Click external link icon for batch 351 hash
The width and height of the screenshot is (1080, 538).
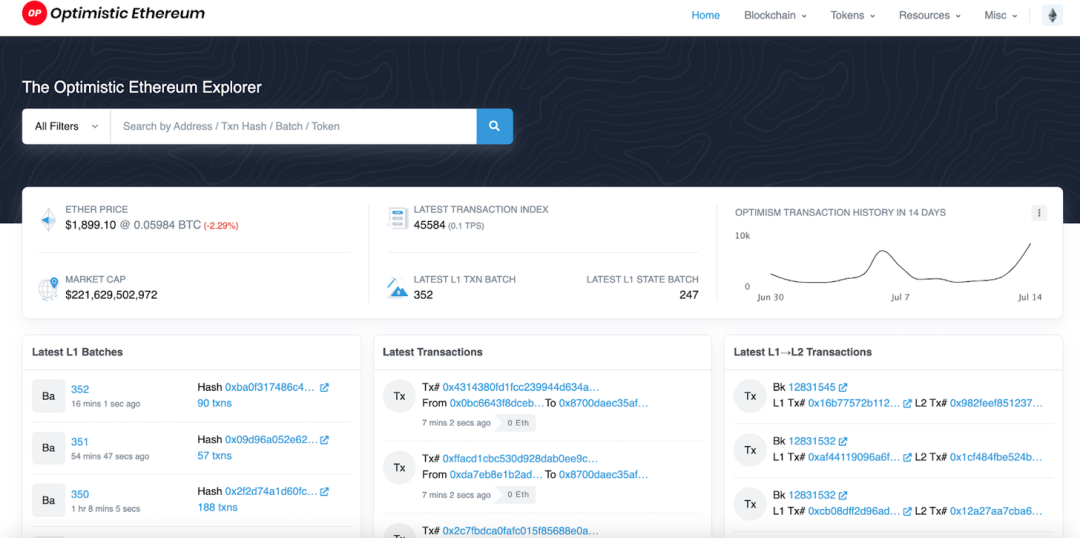[324, 439]
